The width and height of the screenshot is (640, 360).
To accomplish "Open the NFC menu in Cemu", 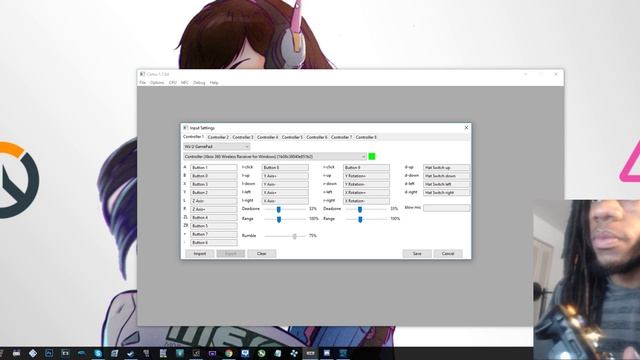I will [185, 83].
